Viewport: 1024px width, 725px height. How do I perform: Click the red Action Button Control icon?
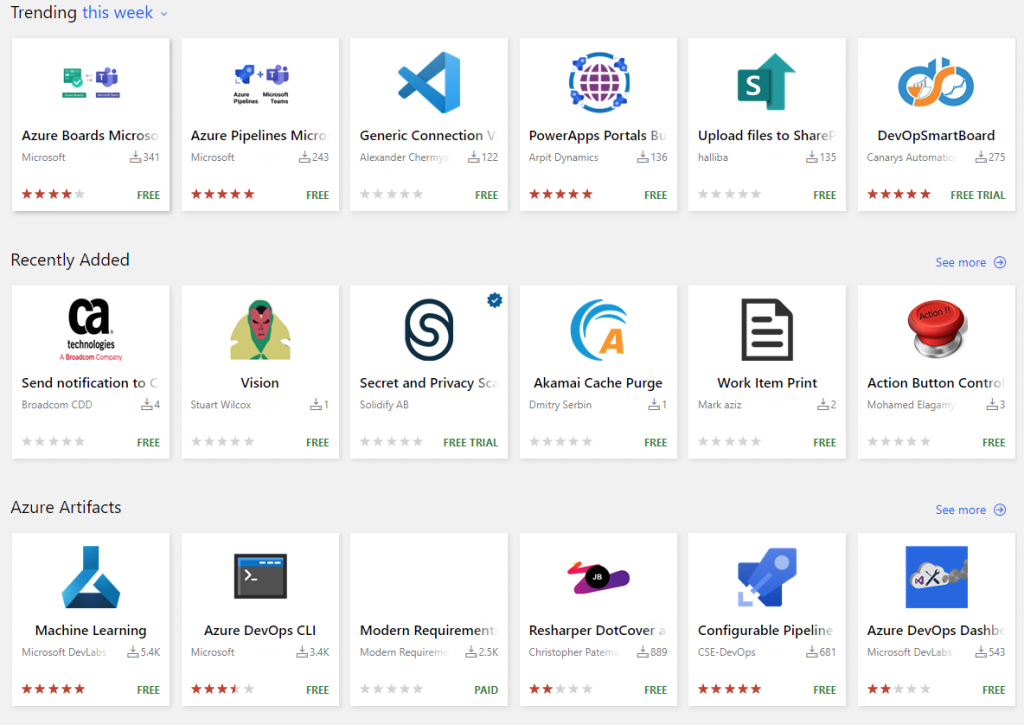(x=936, y=329)
